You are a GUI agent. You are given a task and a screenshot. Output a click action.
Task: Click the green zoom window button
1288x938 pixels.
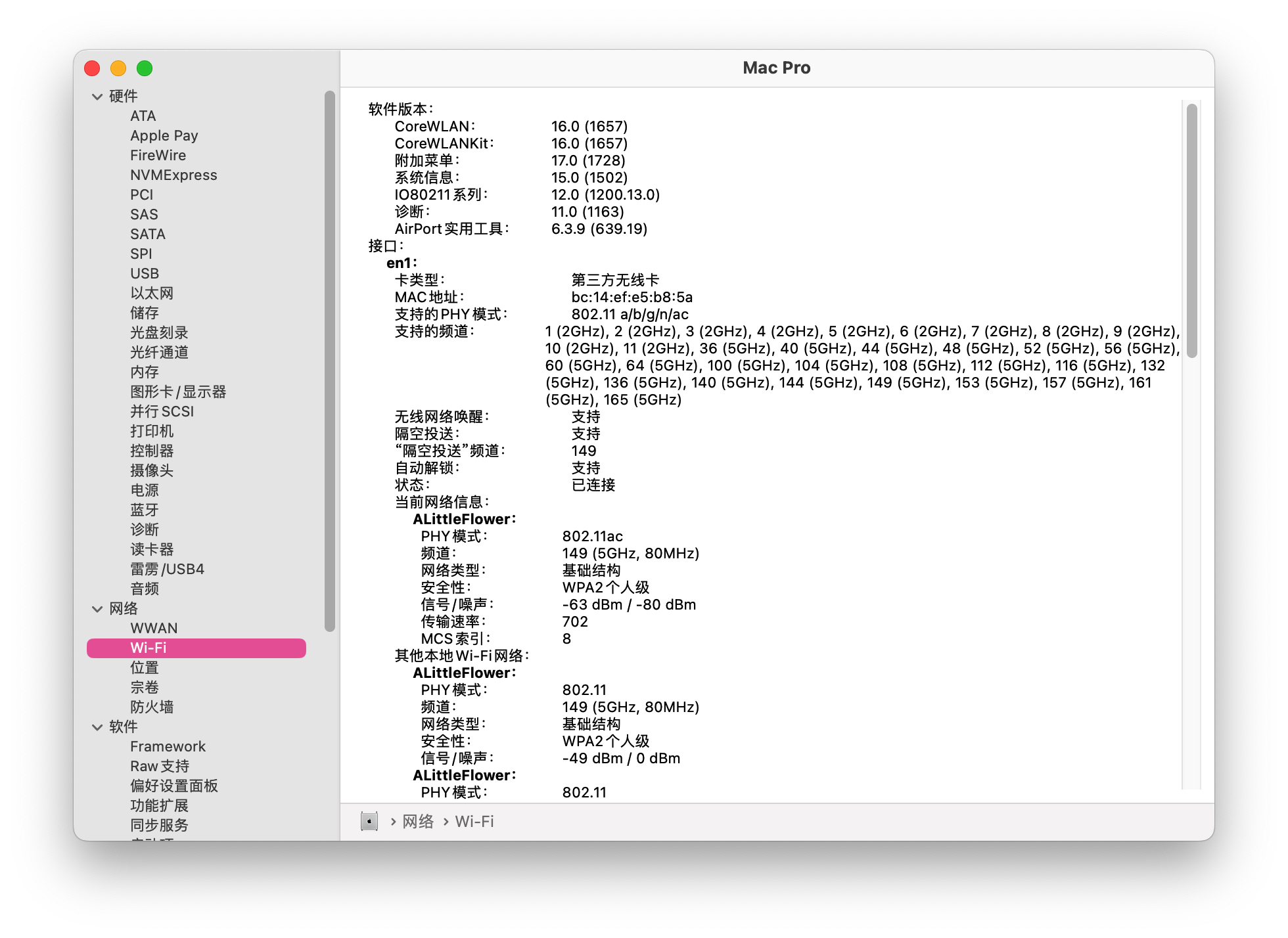145,68
